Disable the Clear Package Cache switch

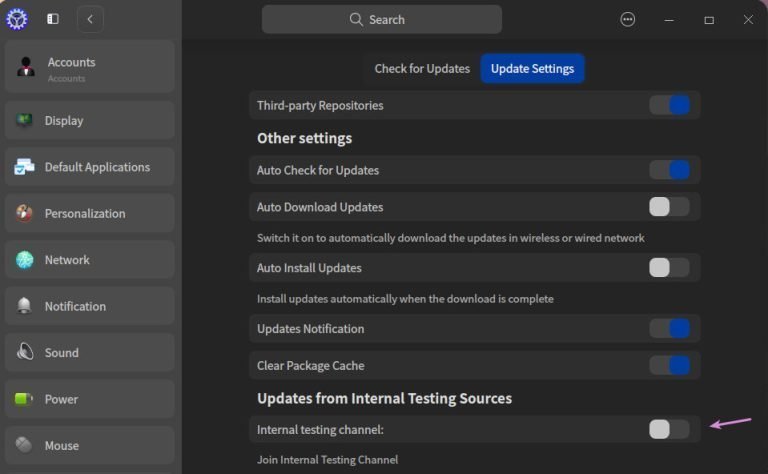coord(670,365)
